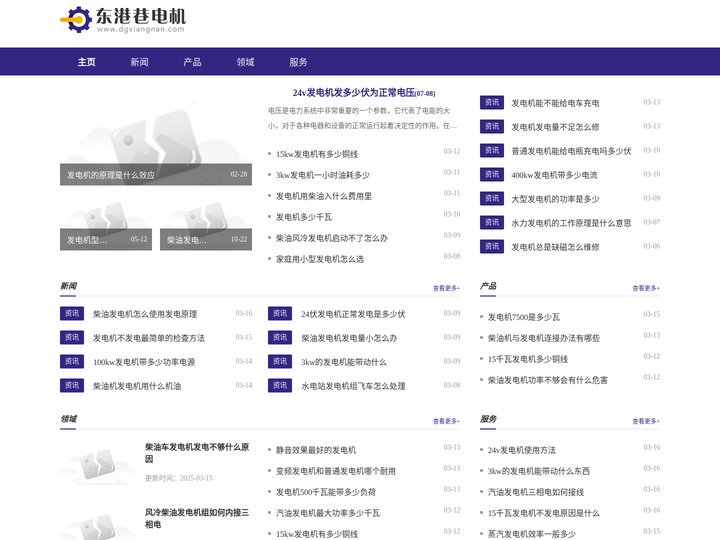
Task: Open headline 24v发电机发多少伏为正常电压
Action: (354, 93)
